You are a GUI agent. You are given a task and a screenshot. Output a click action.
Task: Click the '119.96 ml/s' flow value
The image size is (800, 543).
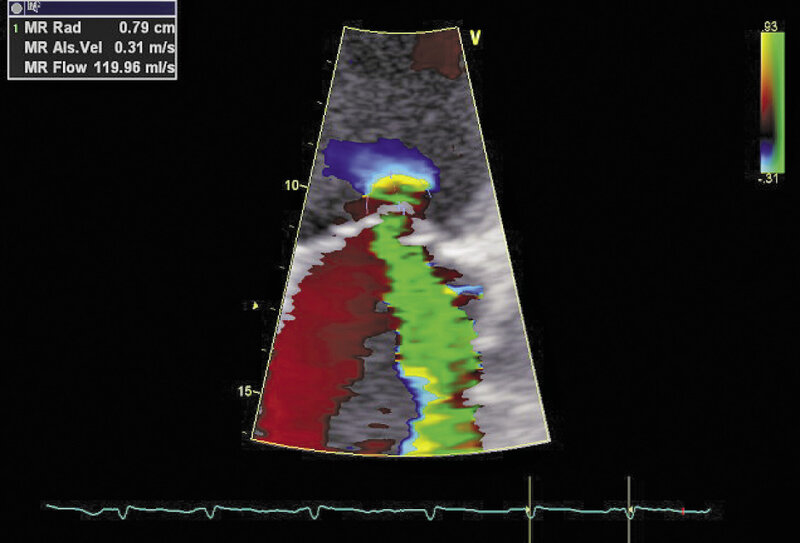[135, 67]
